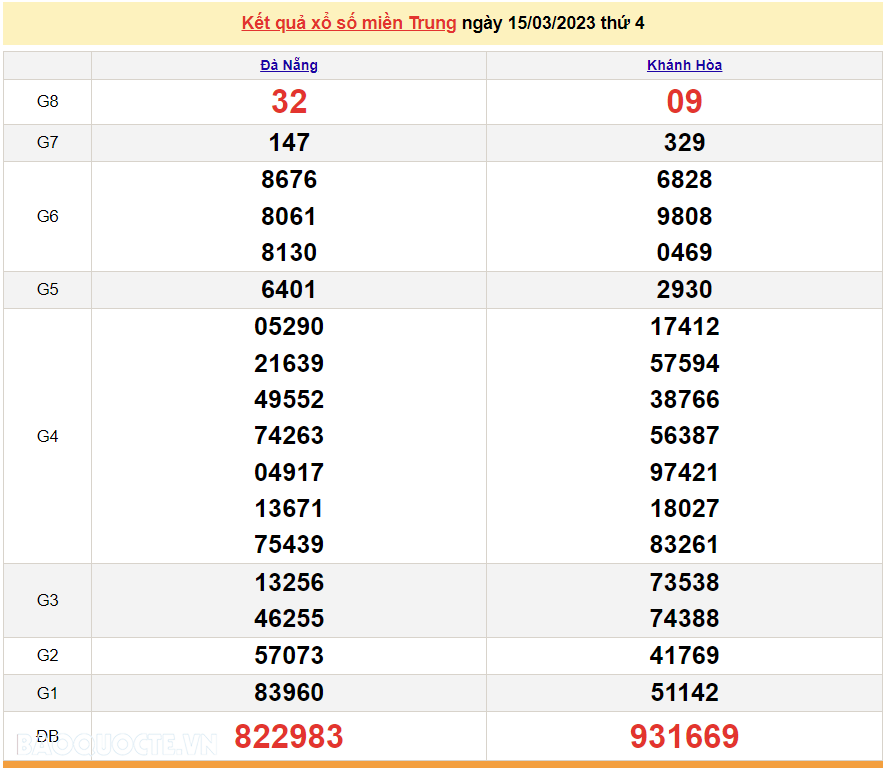Screen dimensions: 886x768
Task: Click the G1 result 83960 for Đà Nẵng
Action: (288, 692)
